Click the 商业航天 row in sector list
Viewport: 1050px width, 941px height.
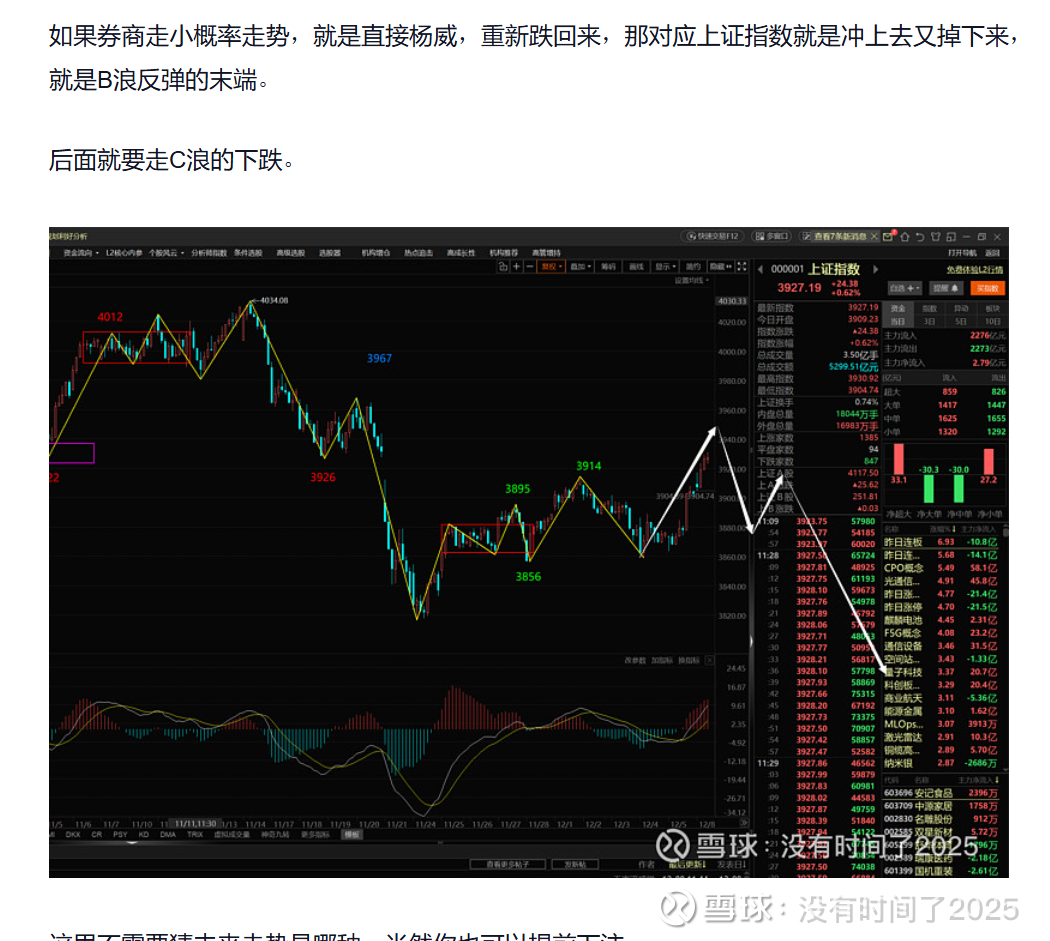pyautogui.click(x=942, y=698)
